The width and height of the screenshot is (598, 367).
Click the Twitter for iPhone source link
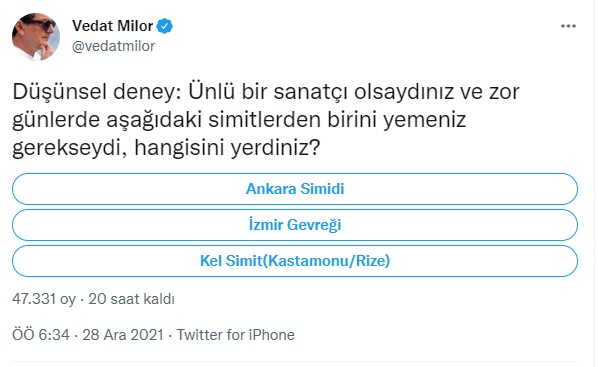point(235,335)
